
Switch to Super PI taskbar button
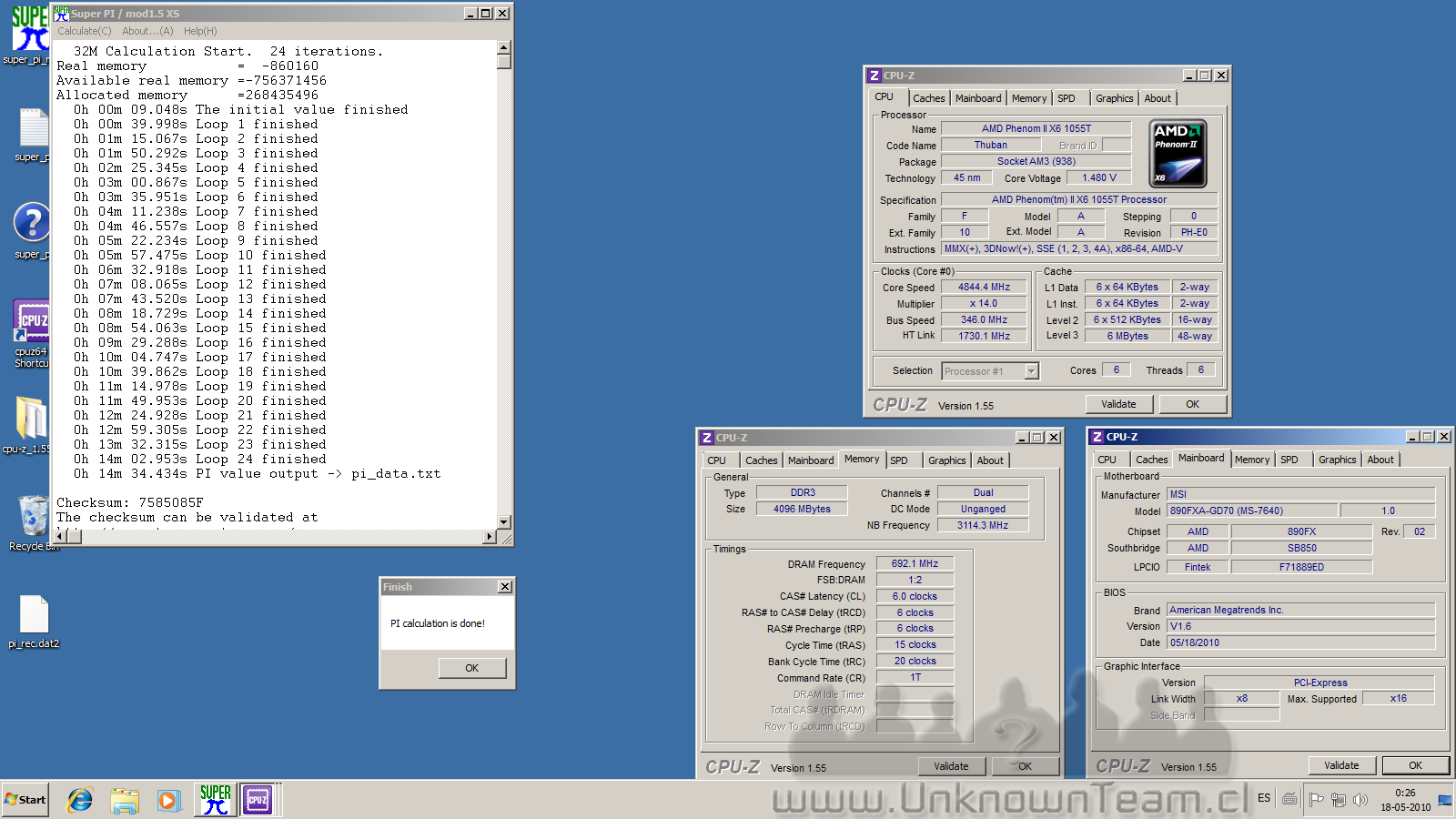pos(216,800)
